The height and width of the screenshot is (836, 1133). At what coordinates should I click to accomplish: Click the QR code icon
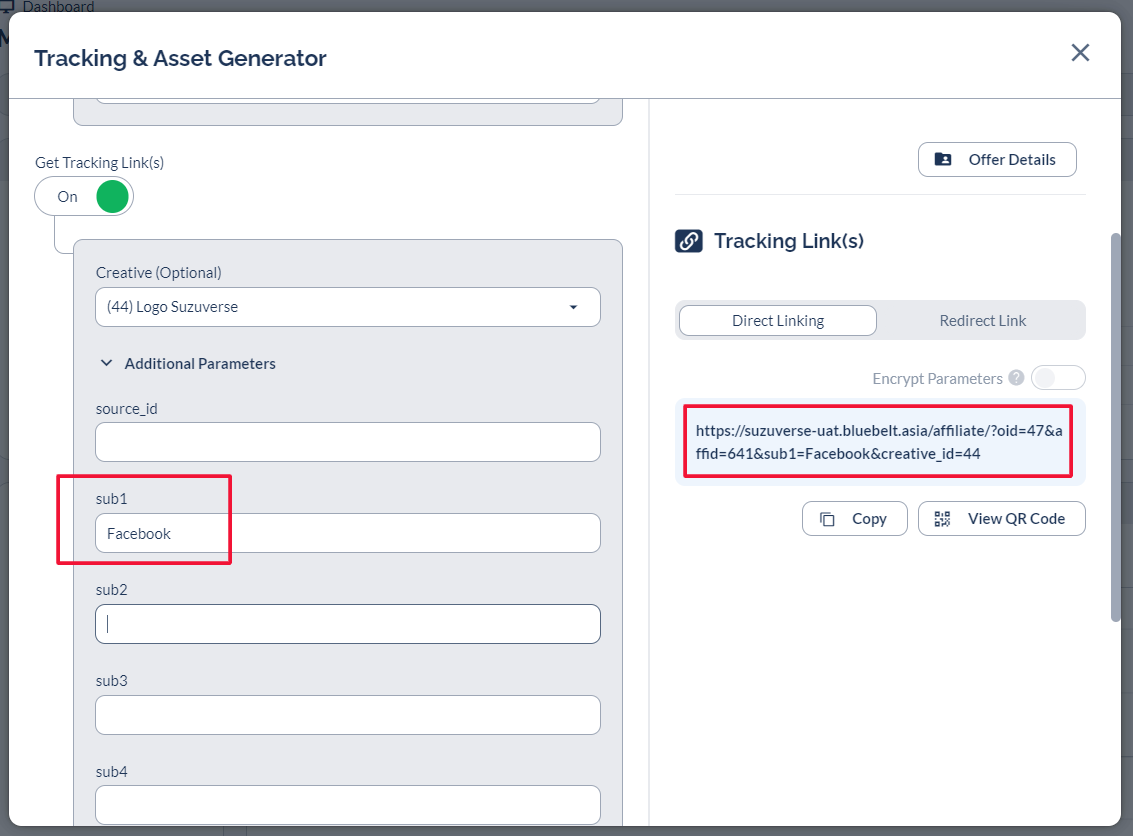tap(942, 519)
